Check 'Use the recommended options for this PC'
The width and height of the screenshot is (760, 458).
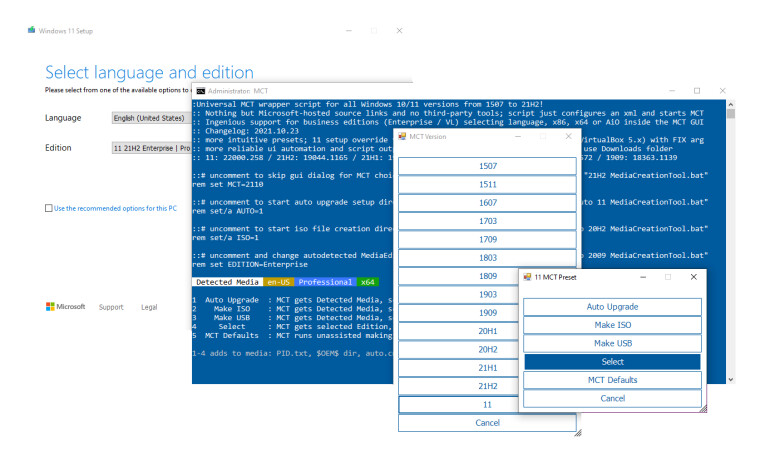point(49,208)
